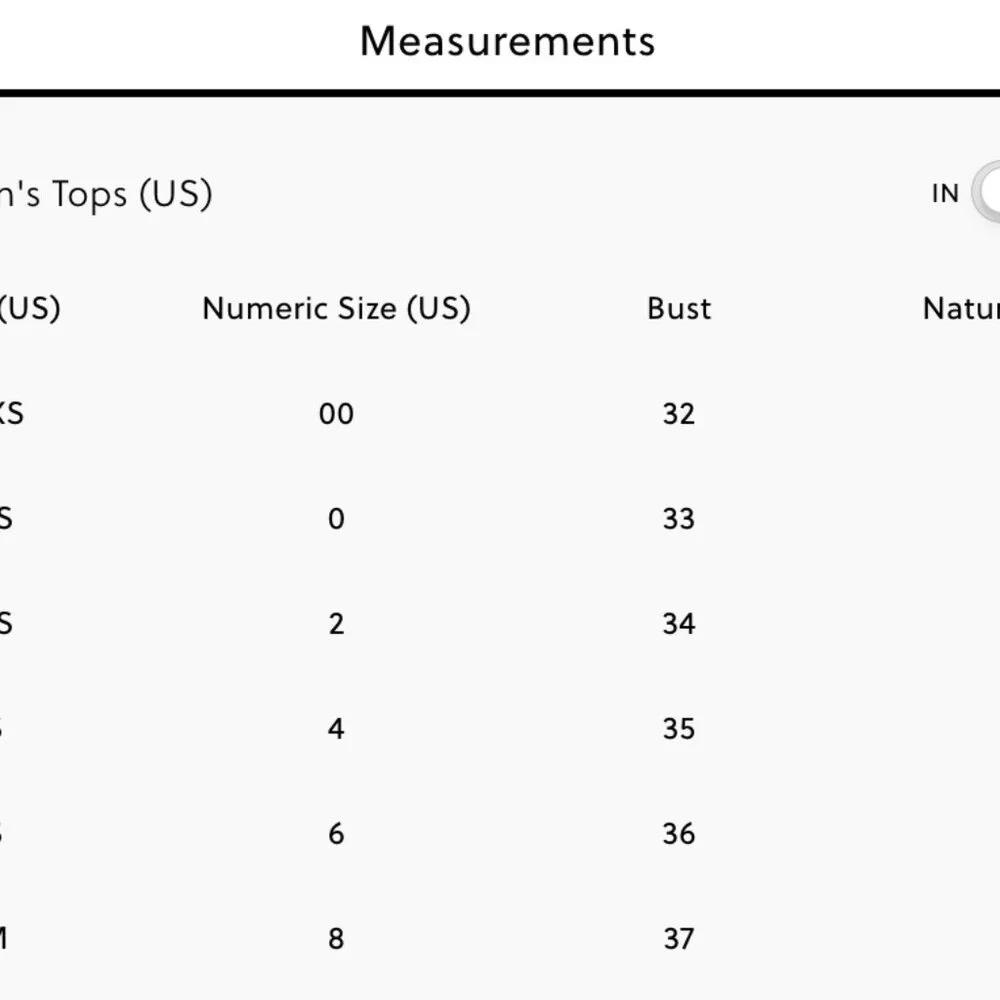The width and height of the screenshot is (1000, 1000).
Task: Click bust measurement 34
Action: 678,624
